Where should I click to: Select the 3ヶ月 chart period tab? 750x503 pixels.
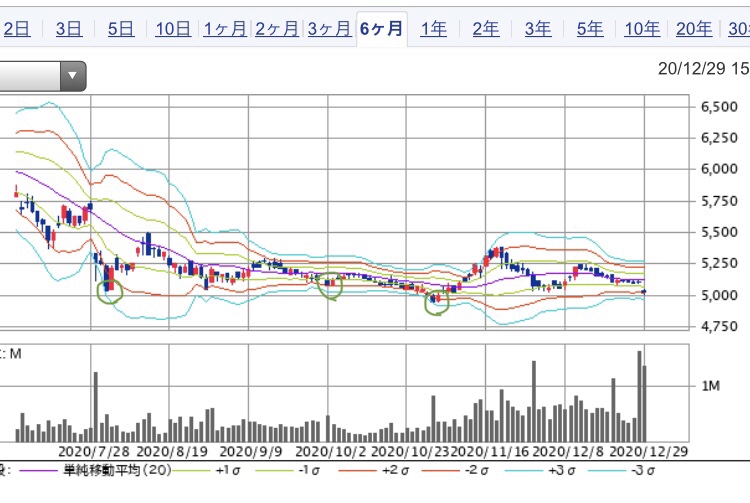coord(329,28)
